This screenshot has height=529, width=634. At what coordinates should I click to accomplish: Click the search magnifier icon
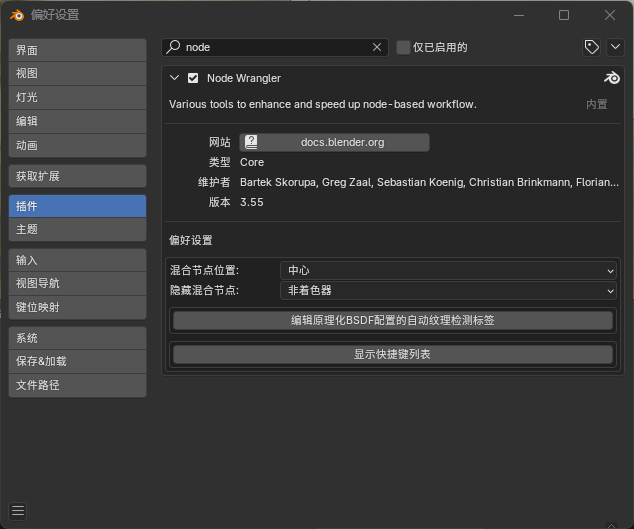coord(173,47)
